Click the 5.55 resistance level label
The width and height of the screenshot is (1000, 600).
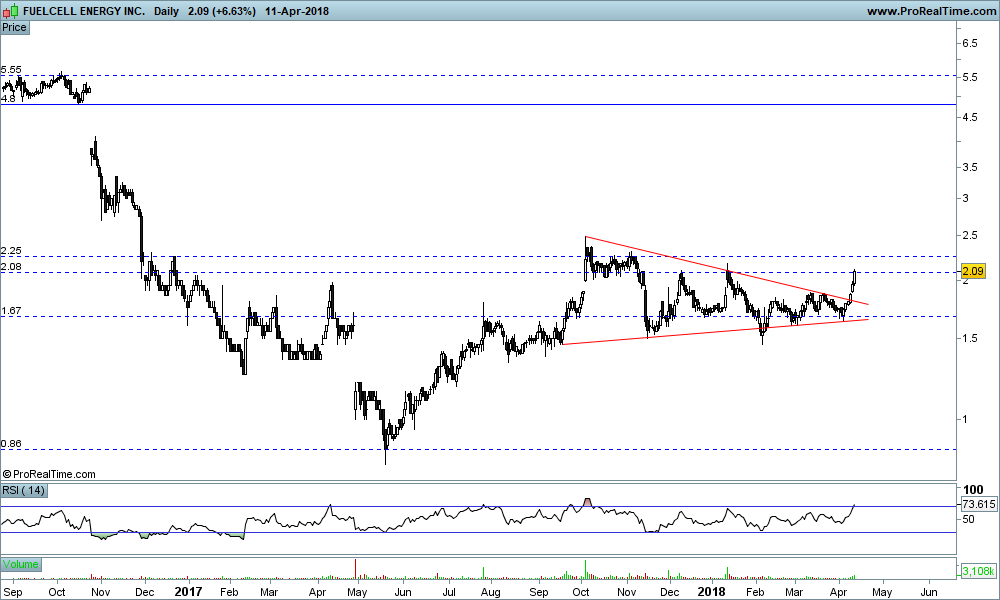point(11,70)
